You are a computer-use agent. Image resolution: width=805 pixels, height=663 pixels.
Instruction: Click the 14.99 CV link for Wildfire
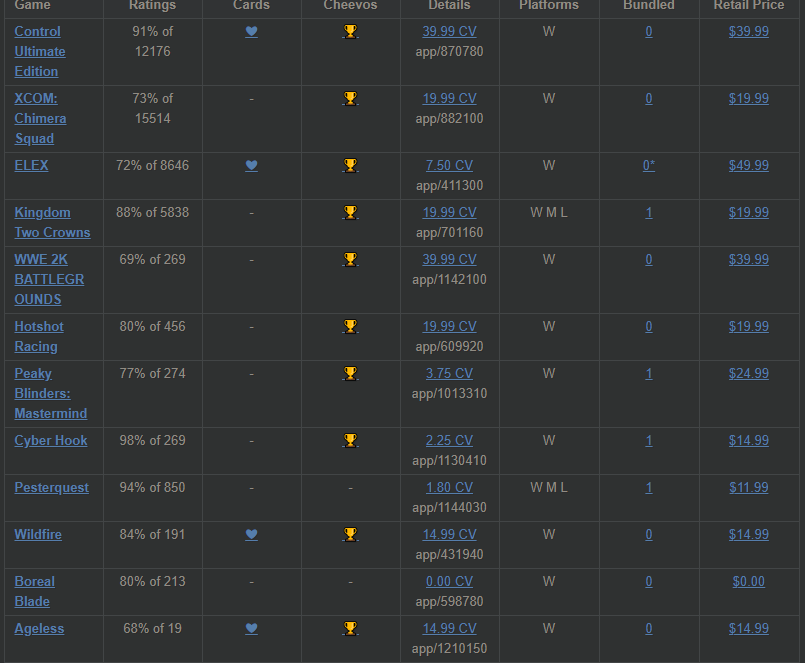pyautogui.click(x=449, y=534)
